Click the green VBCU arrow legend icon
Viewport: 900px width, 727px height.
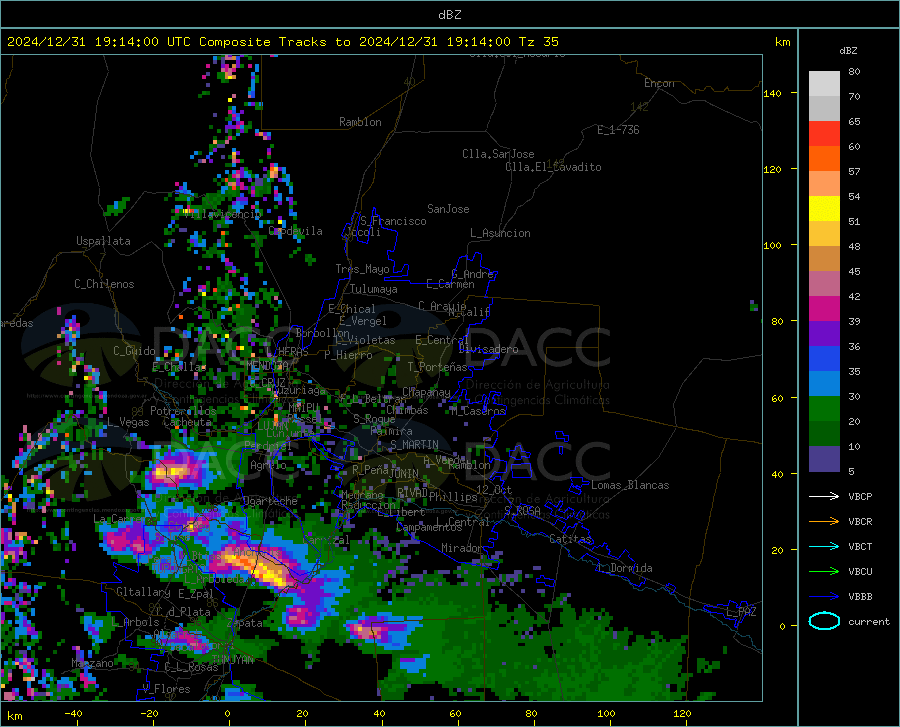824,571
